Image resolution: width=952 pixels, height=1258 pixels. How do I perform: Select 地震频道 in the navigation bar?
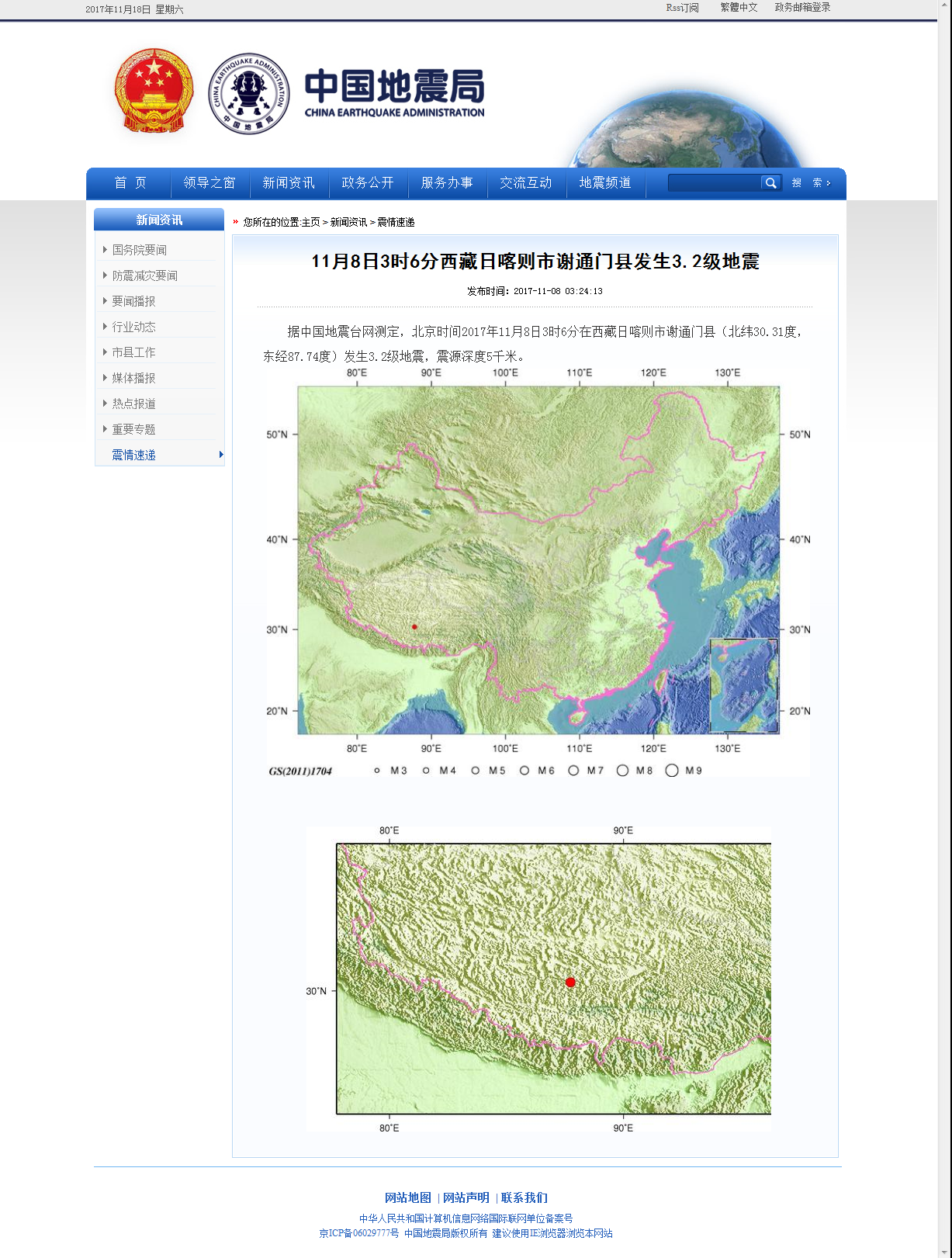click(605, 183)
